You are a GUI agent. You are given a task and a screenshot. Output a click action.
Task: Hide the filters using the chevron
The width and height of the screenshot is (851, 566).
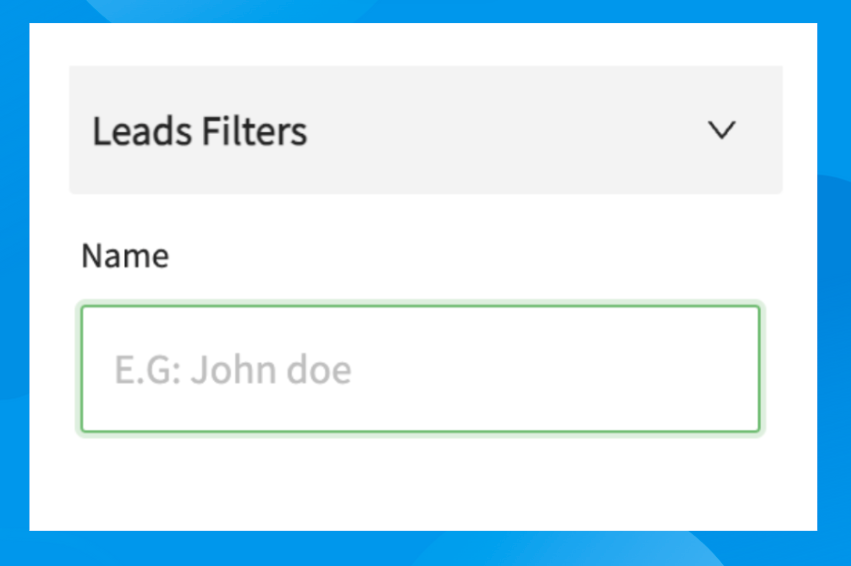[721, 130]
